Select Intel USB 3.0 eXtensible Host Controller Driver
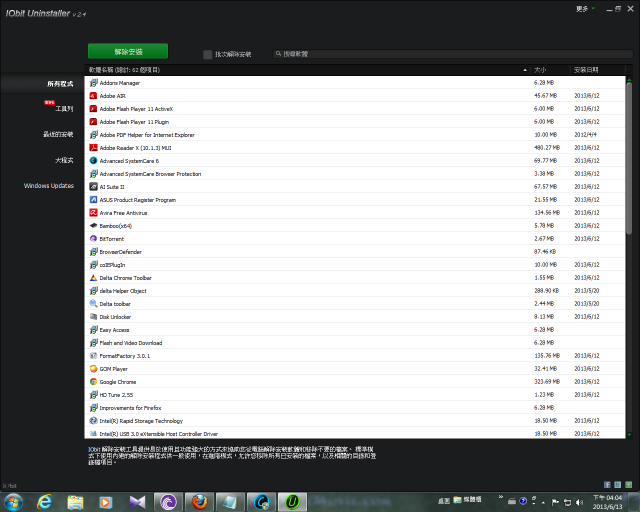This screenshot has height=512, width=640. 355,433
